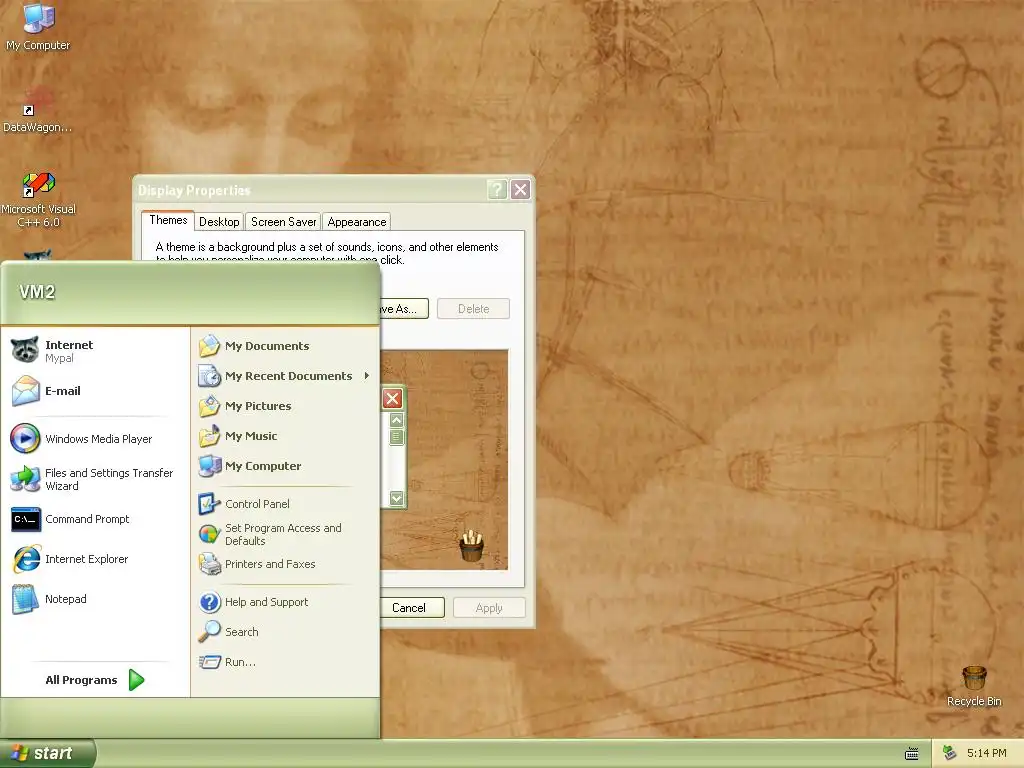Click the on-screen keyboard tray icon
Screen dimensions: 1024x768
click(x=912, y=754)
